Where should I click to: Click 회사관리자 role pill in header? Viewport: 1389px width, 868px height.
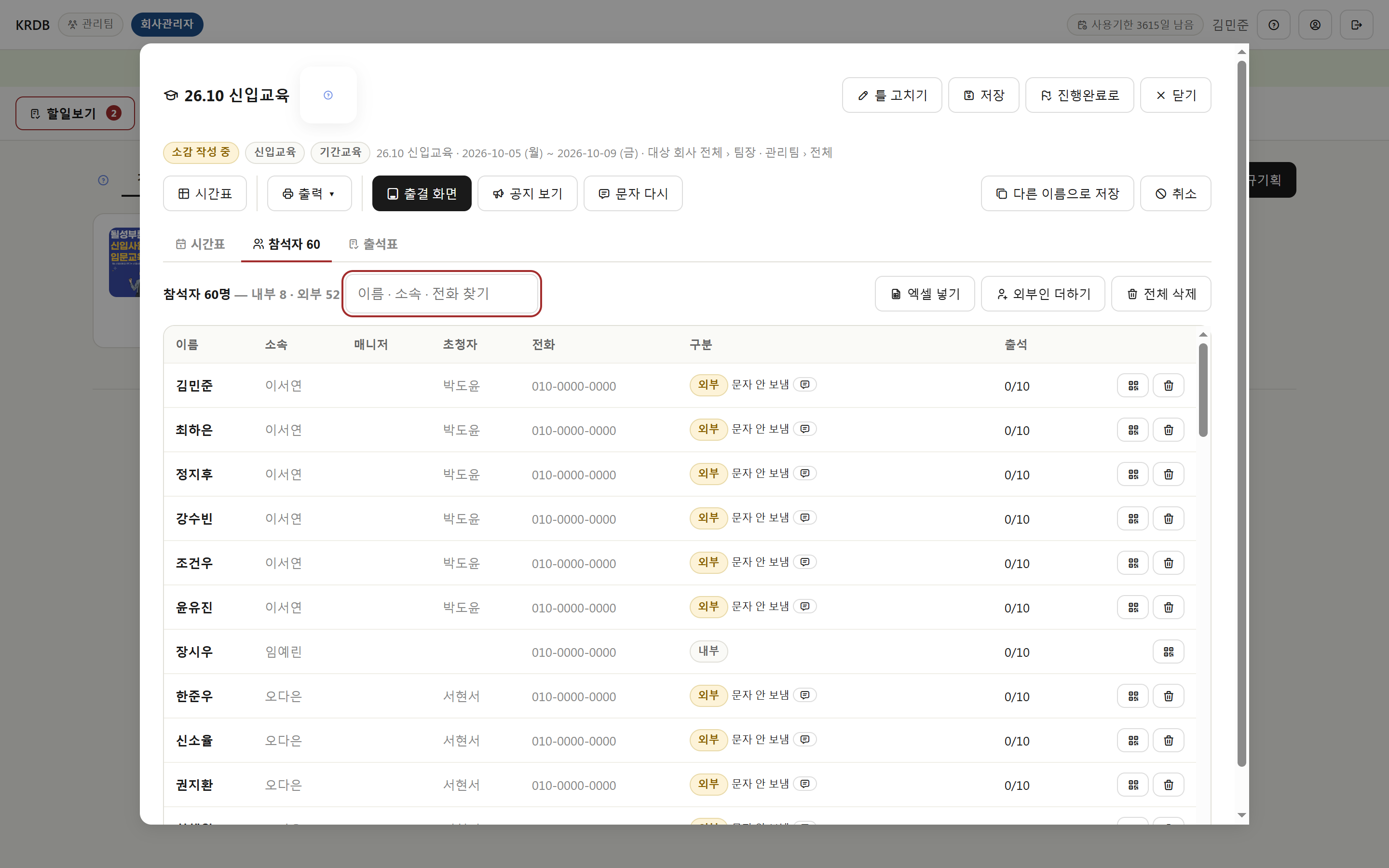coord(167,24)
